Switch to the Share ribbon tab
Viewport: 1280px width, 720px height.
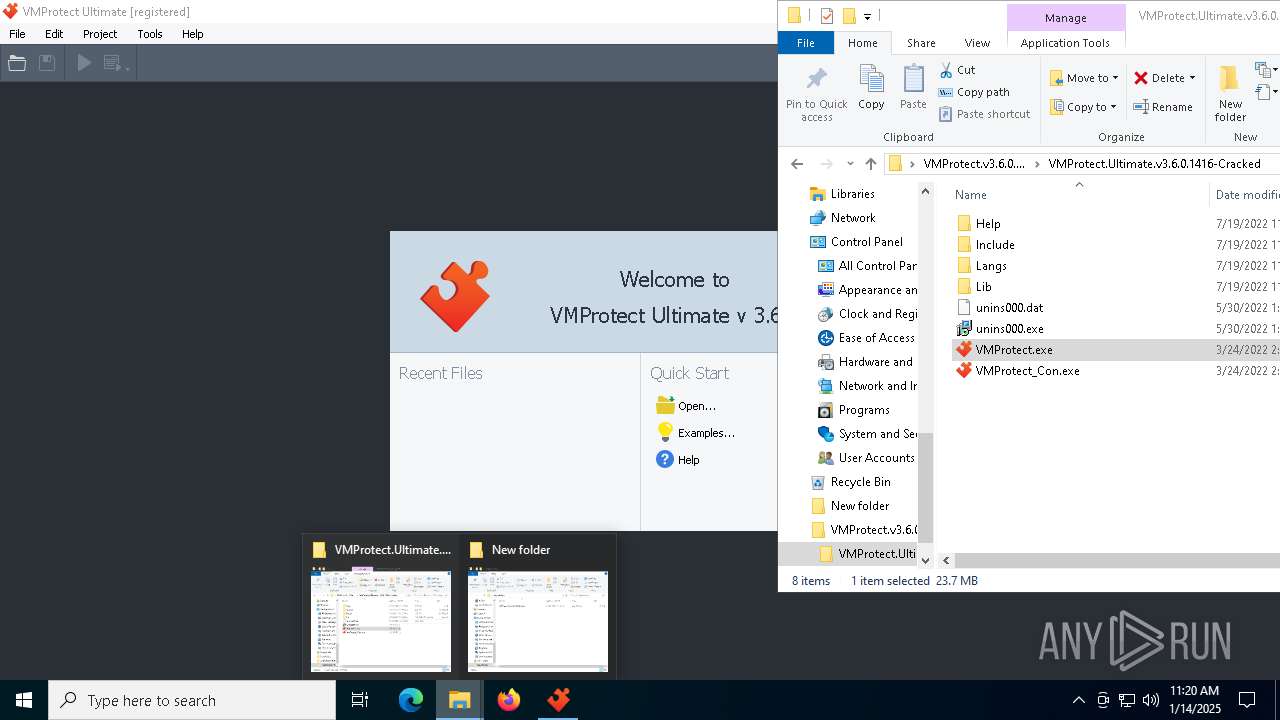[921, 43]
